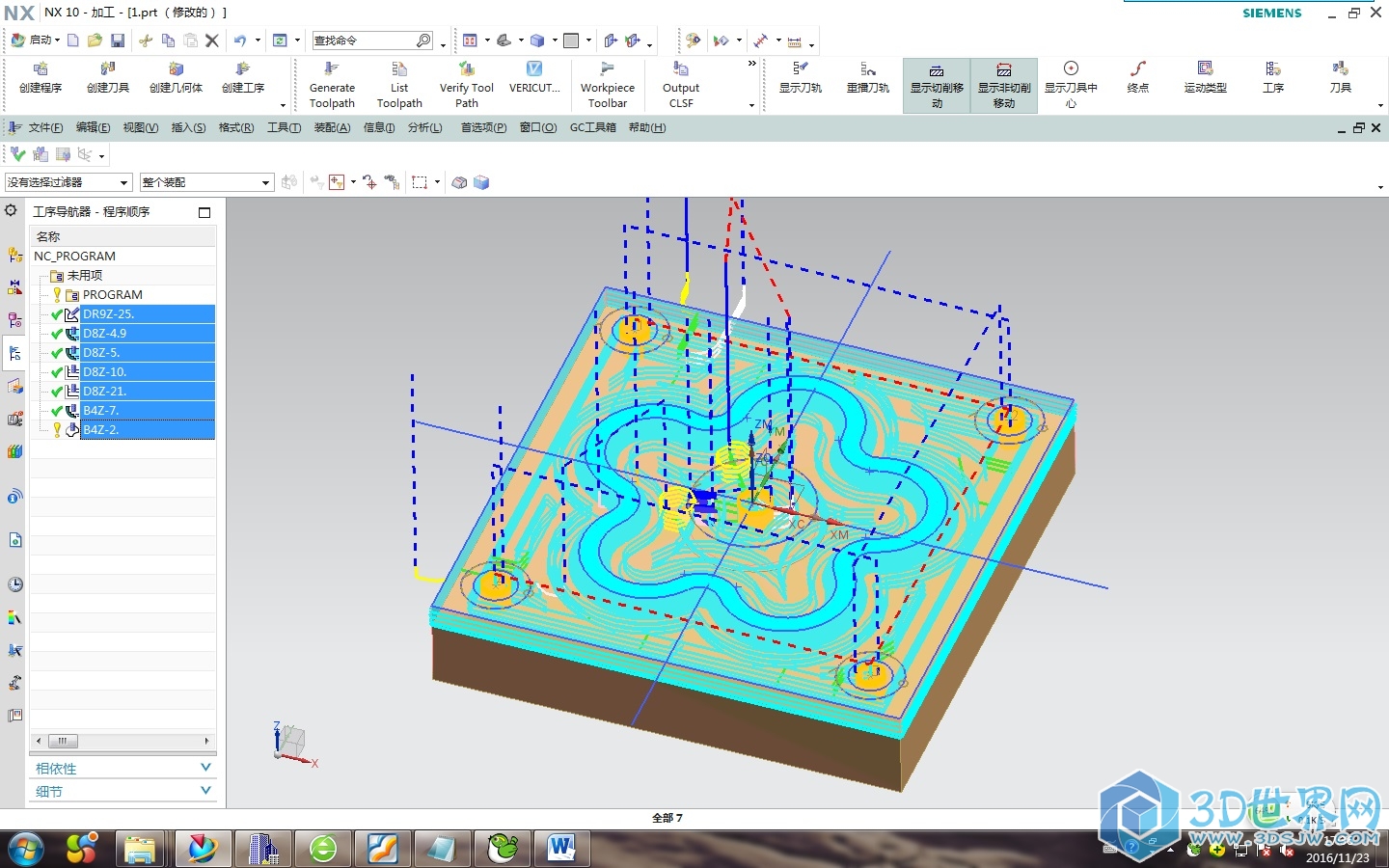1389x868 pixels.
Task: Toggle 显示非切削移动 (Show Non-cutting Moves)
Action: click(x=1004, y=86)
